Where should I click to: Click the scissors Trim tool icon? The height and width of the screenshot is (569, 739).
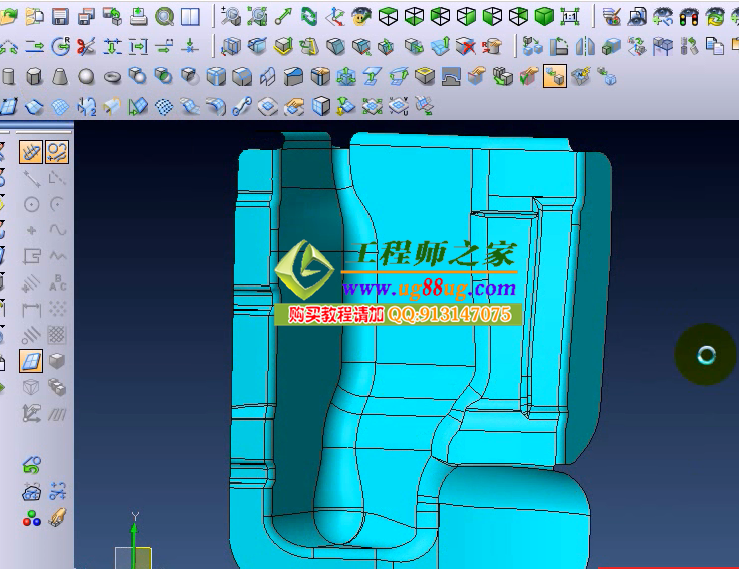86,46
